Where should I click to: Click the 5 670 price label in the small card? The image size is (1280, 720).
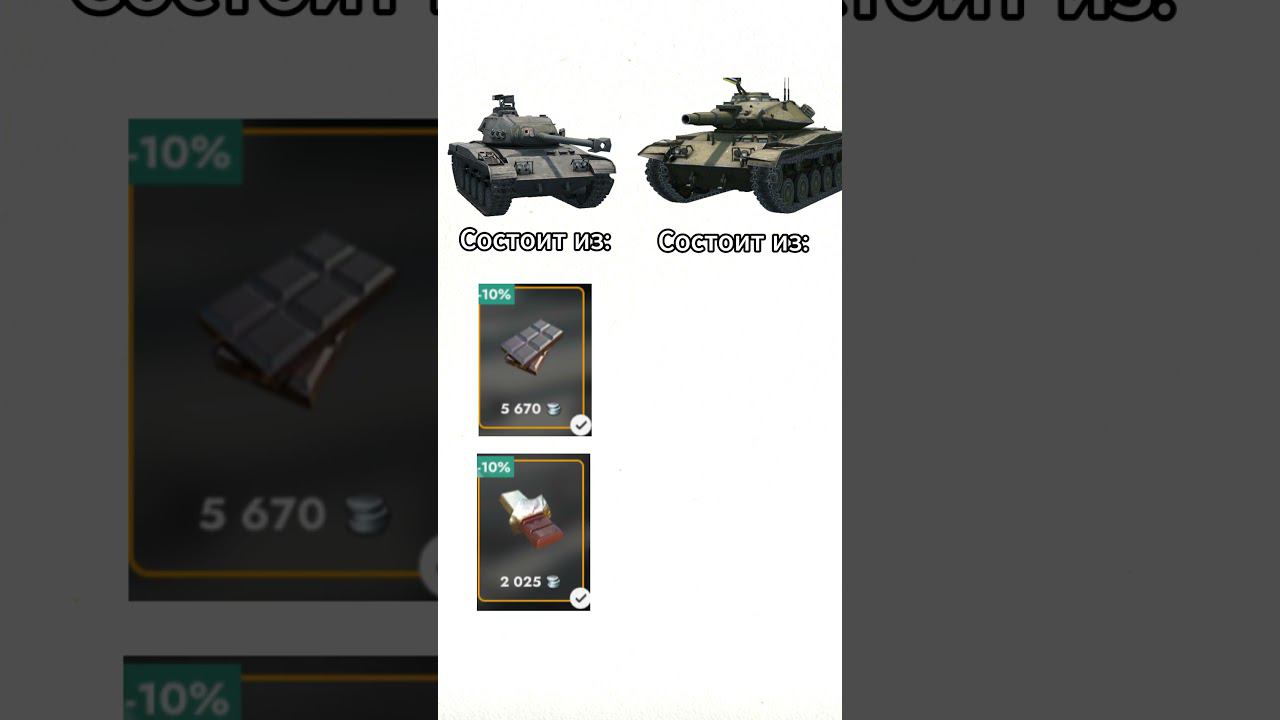click(520, 409)
